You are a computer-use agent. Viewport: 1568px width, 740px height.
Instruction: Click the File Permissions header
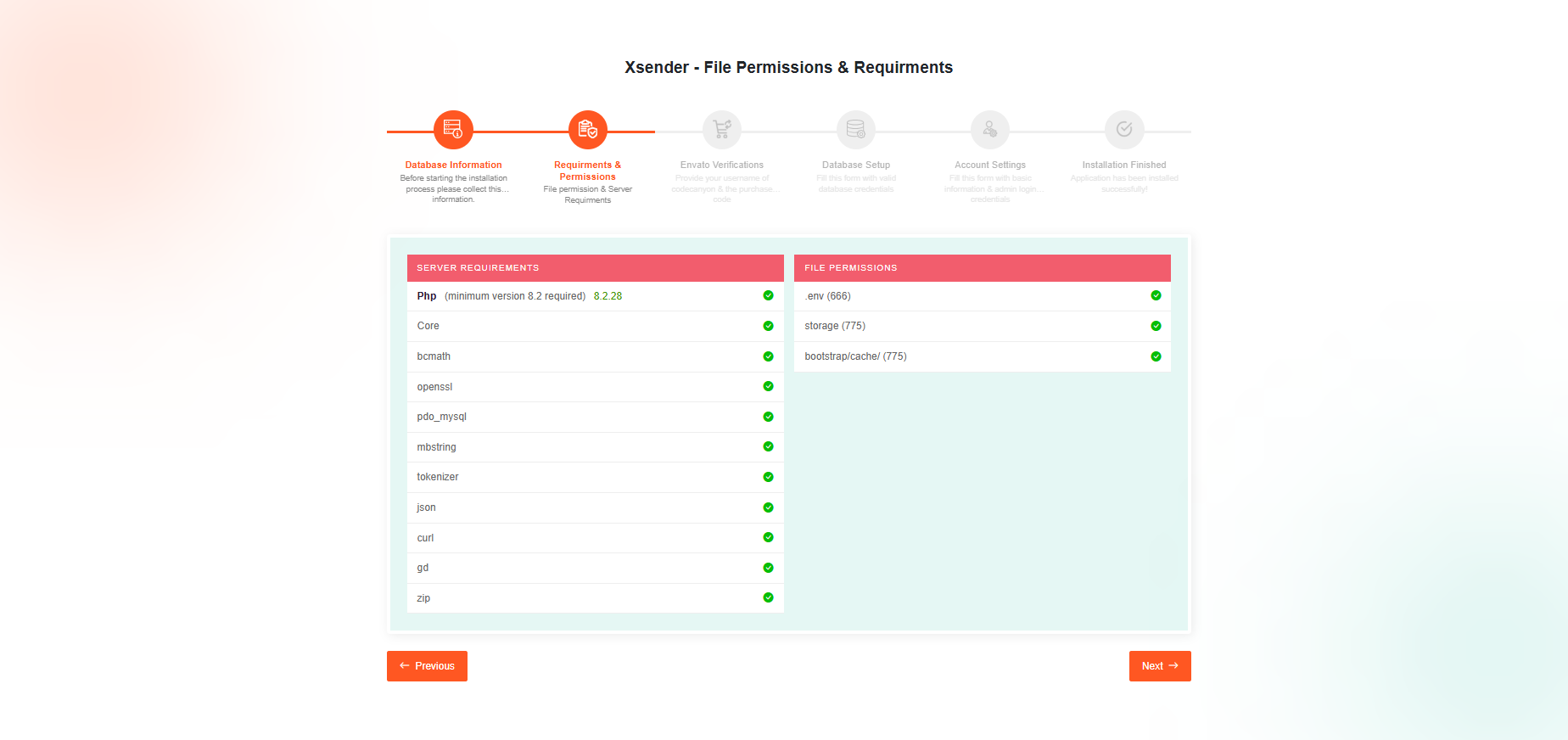(850, 268)
